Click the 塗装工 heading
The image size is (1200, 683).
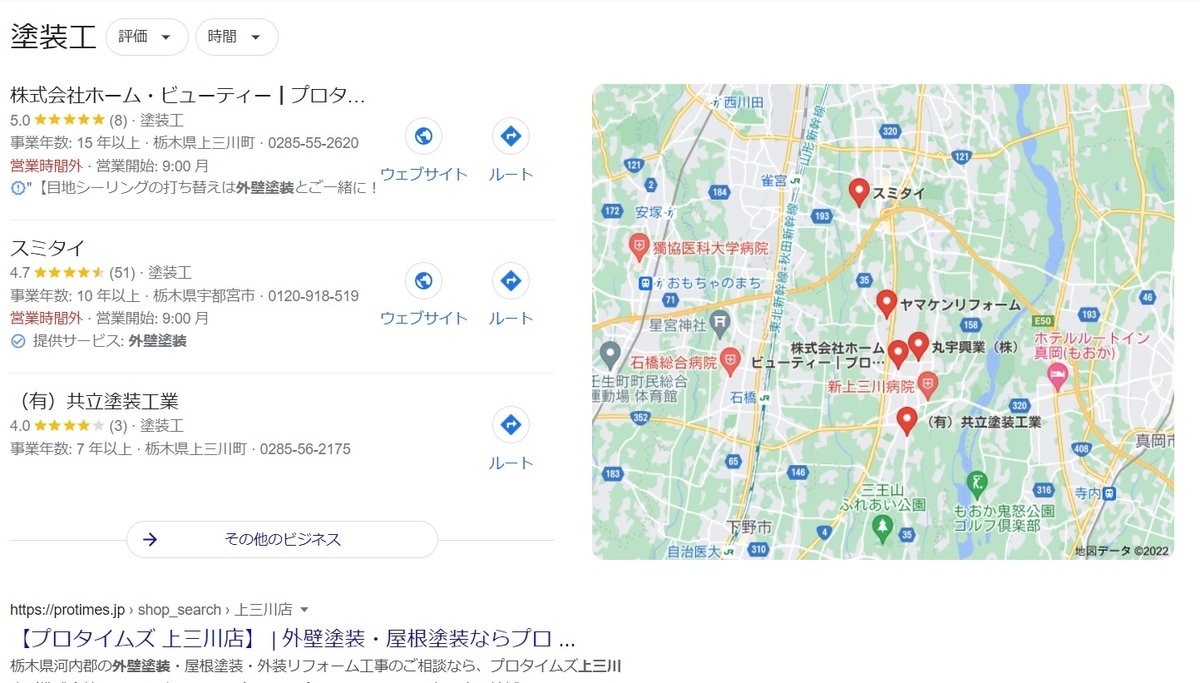coord(53,37)
